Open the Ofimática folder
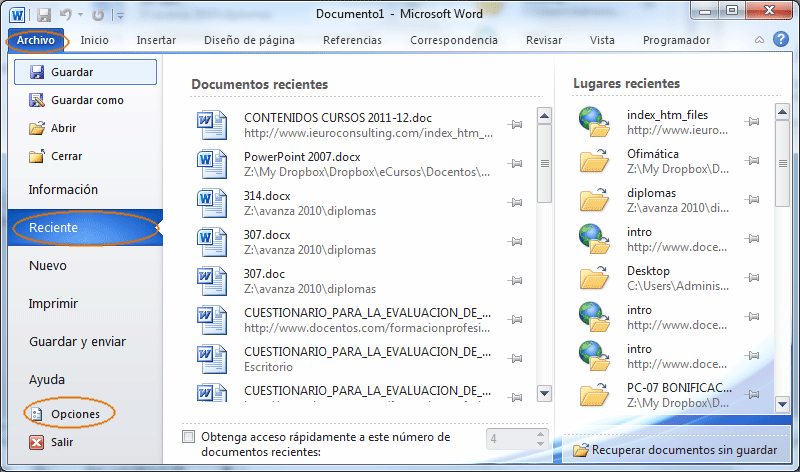800x472 pixels. tap(658, 161)
